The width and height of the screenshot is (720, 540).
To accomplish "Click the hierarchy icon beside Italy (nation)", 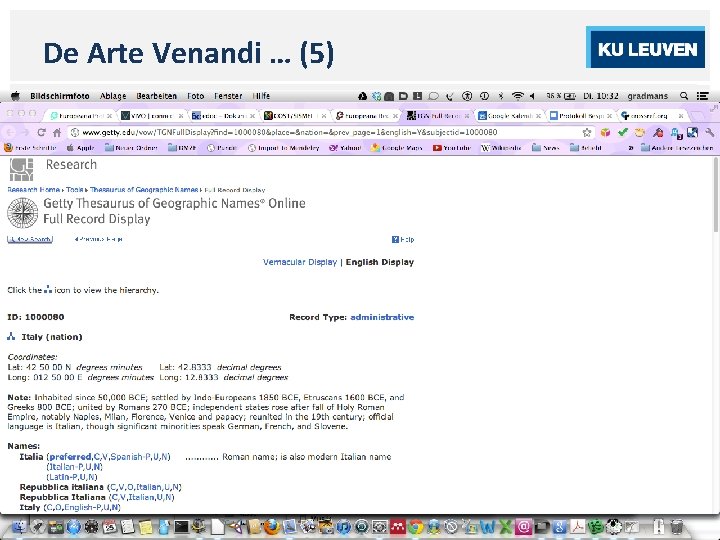I will tap(11, 337).
